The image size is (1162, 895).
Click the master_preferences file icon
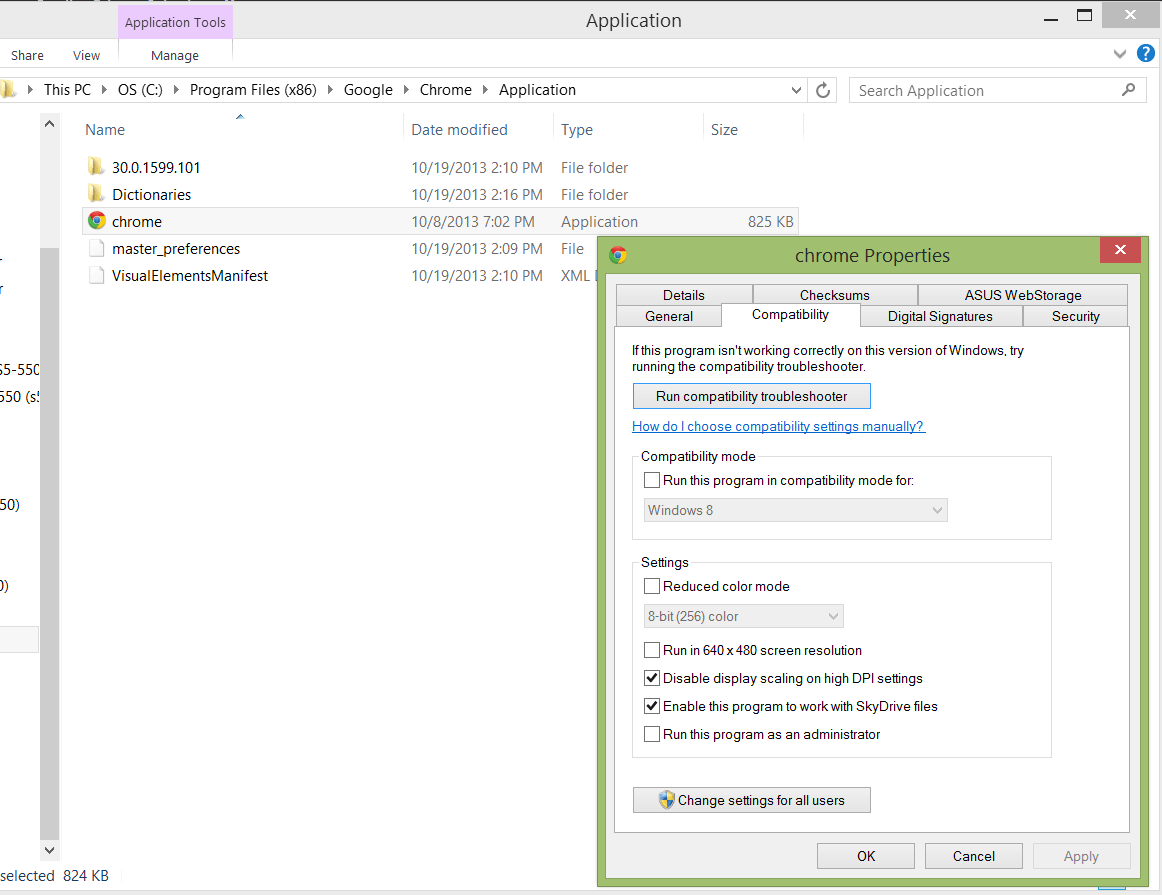pos(96,248)
